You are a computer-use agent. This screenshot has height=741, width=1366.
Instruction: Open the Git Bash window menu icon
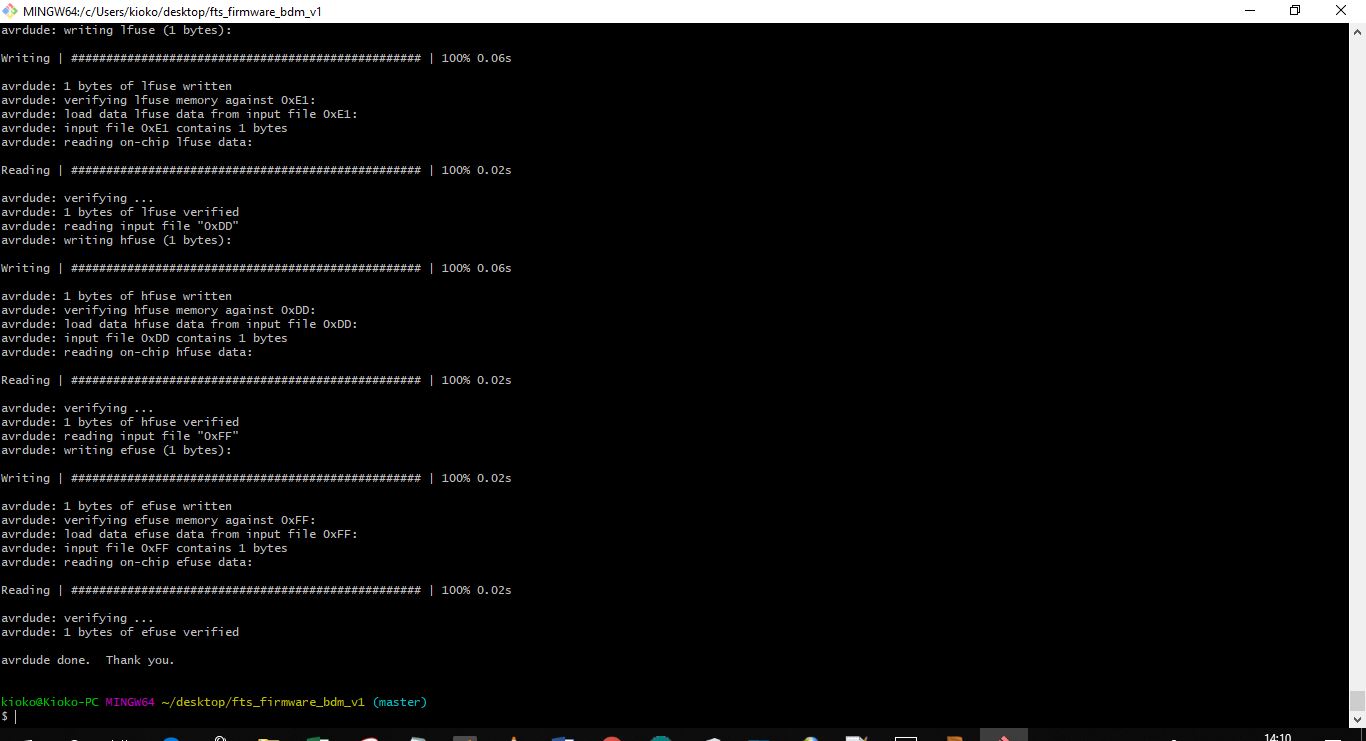pyautogui.click(x=11, y=11)
